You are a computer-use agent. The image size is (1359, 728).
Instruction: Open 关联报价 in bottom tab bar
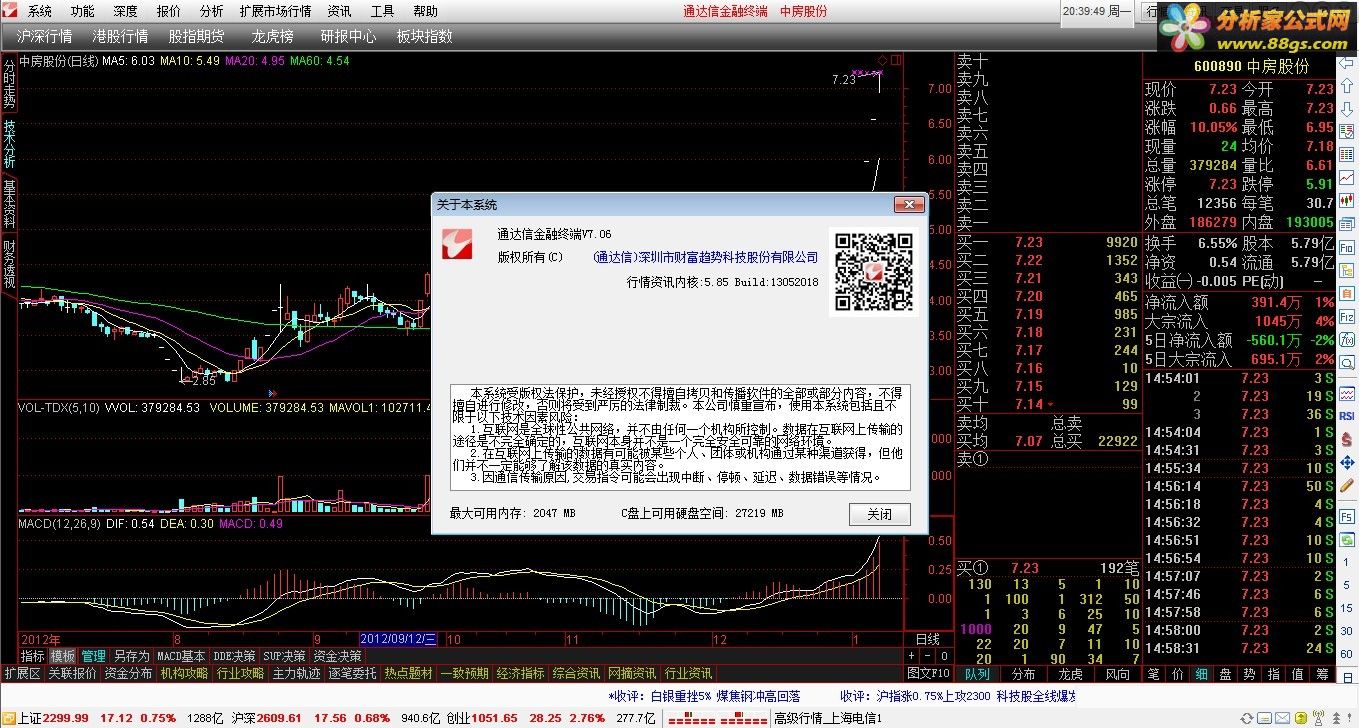tap(72, 674)
